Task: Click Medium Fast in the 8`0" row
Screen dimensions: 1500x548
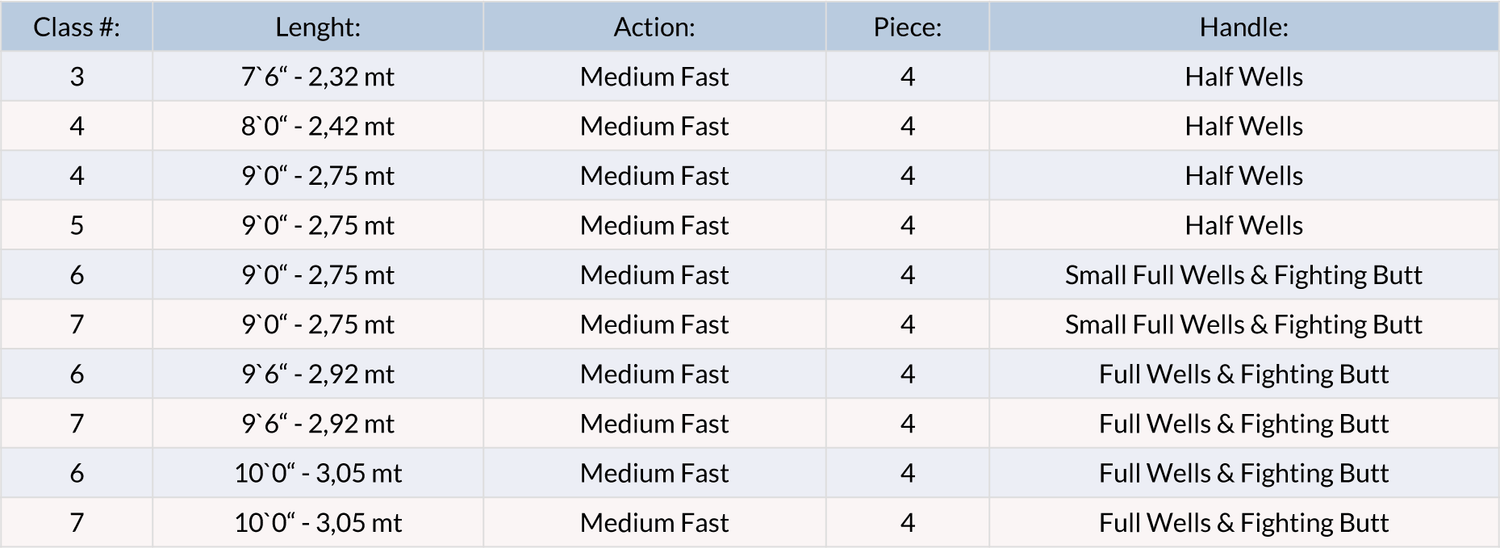Action: pos(654,127)
